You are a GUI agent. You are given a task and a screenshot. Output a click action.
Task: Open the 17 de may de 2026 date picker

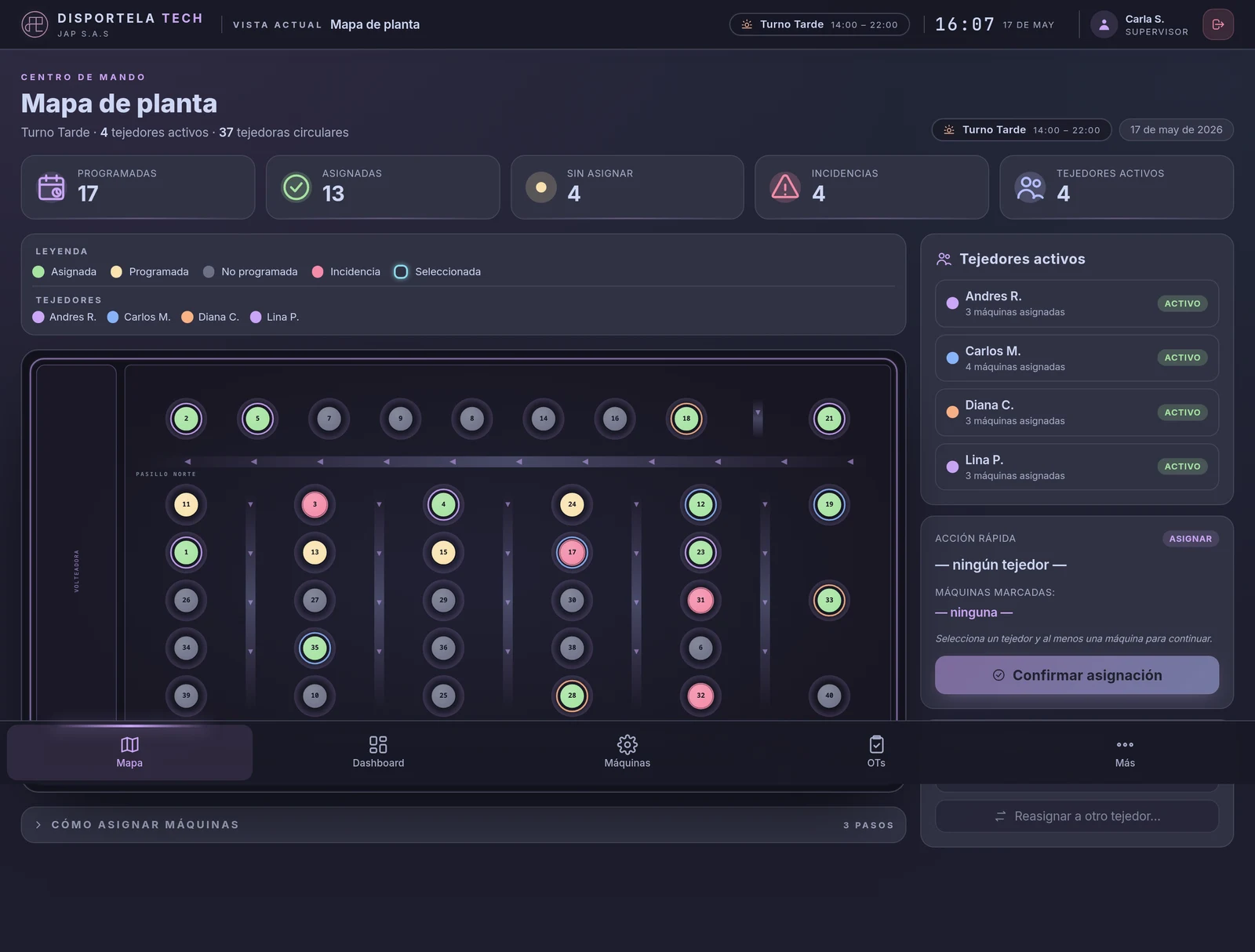click(1176, 130)
